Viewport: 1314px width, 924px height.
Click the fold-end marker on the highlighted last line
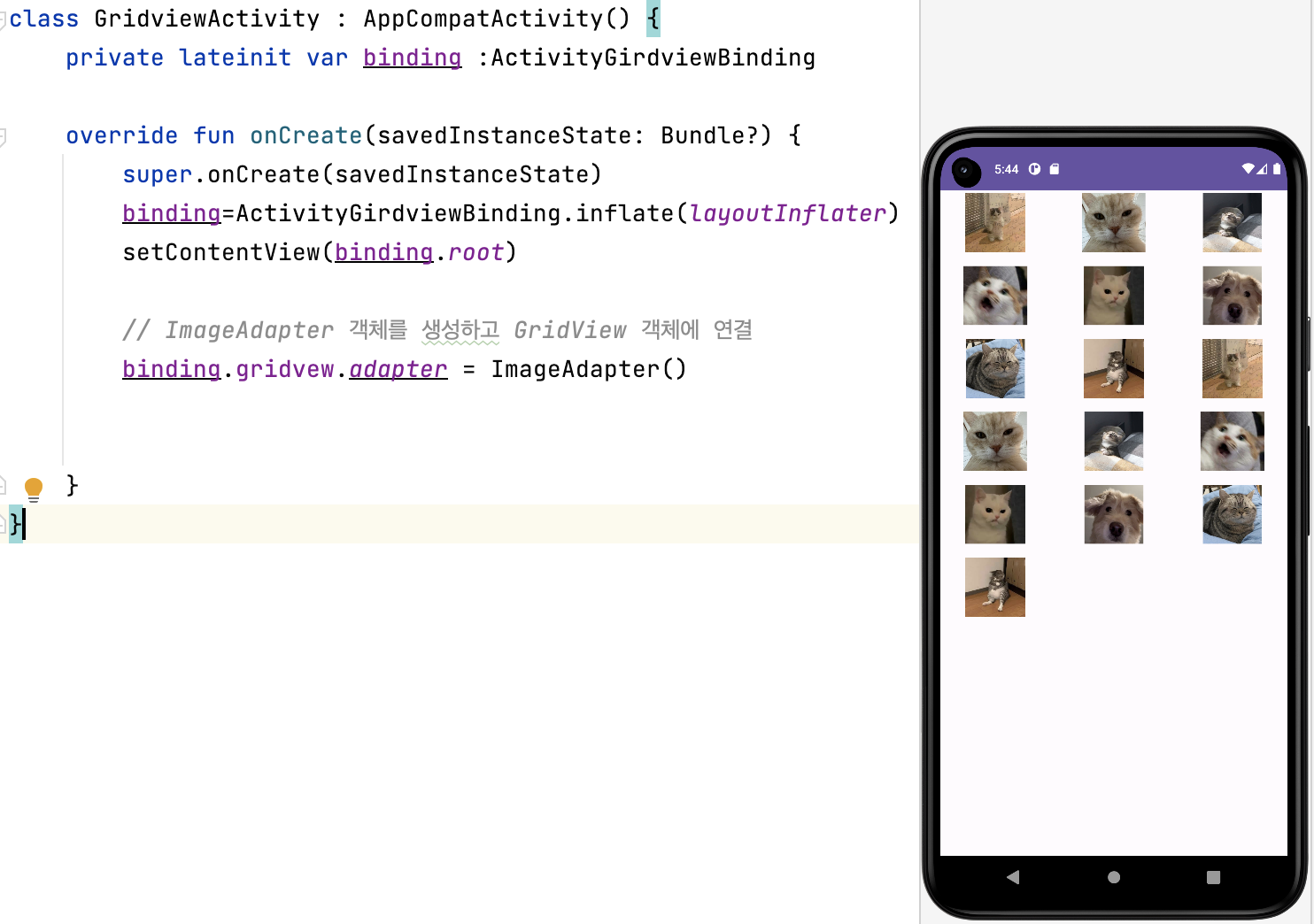3,524
